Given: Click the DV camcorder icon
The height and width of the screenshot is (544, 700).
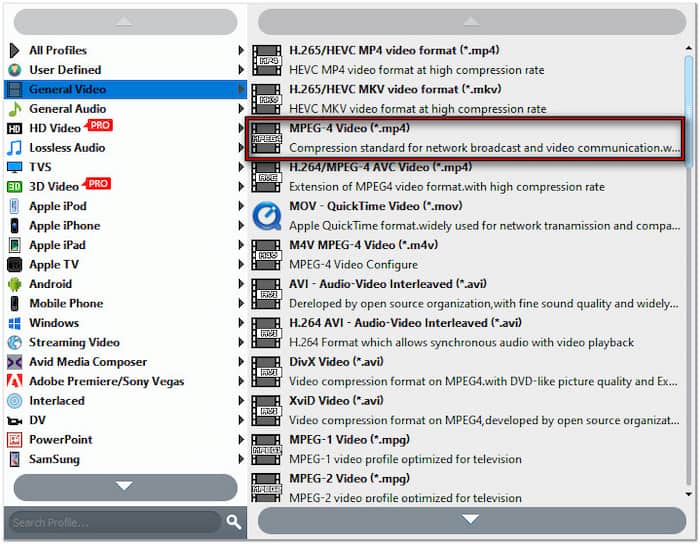Looking at the screenshot, I should coord(14,420).
